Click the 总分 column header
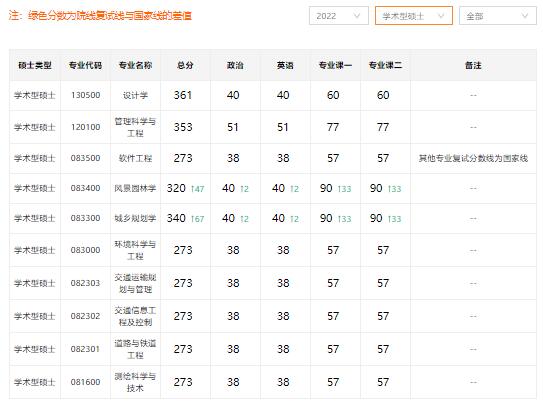Screen dimensions: 543x403 click(185, 65)
